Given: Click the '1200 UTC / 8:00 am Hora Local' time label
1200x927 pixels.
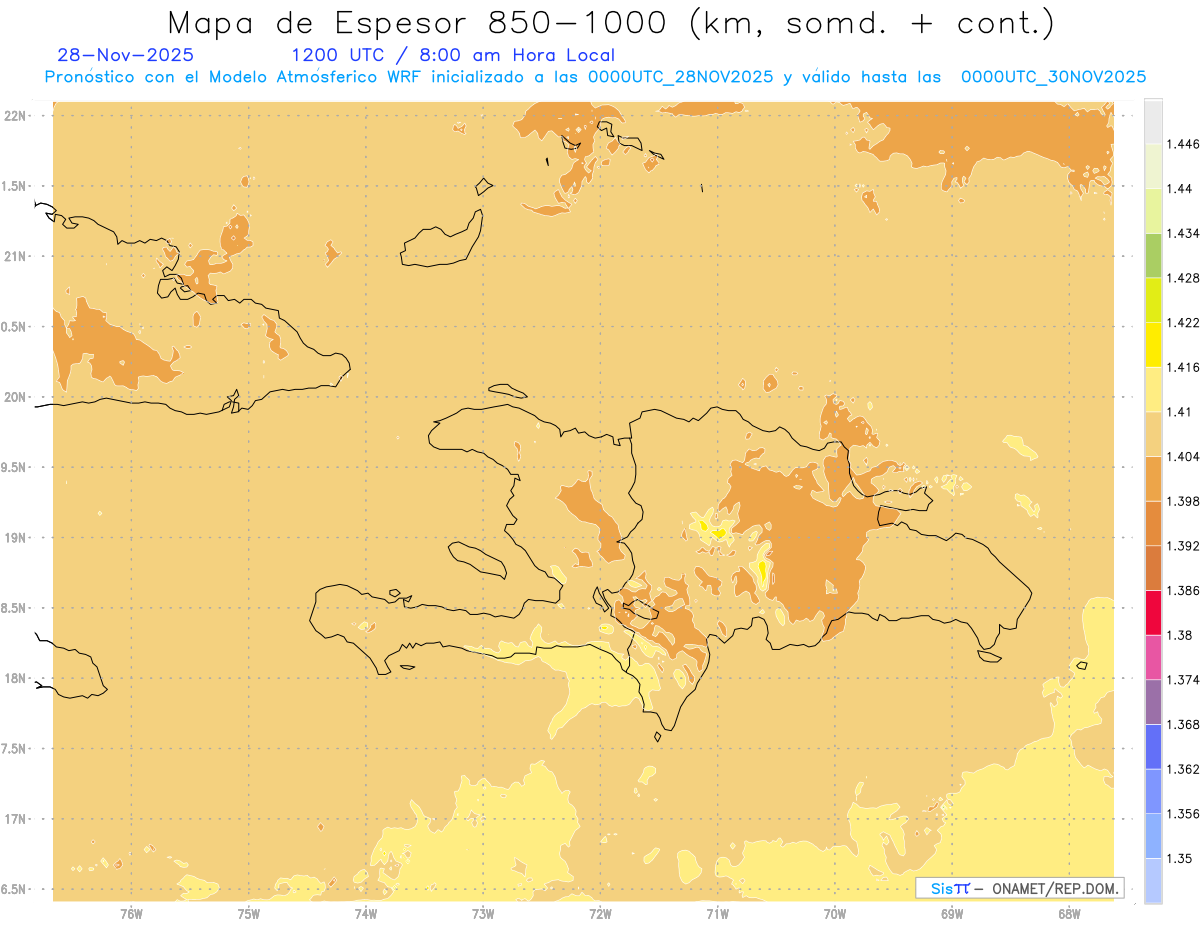Looking at the screenshot, I should (453, 55).
